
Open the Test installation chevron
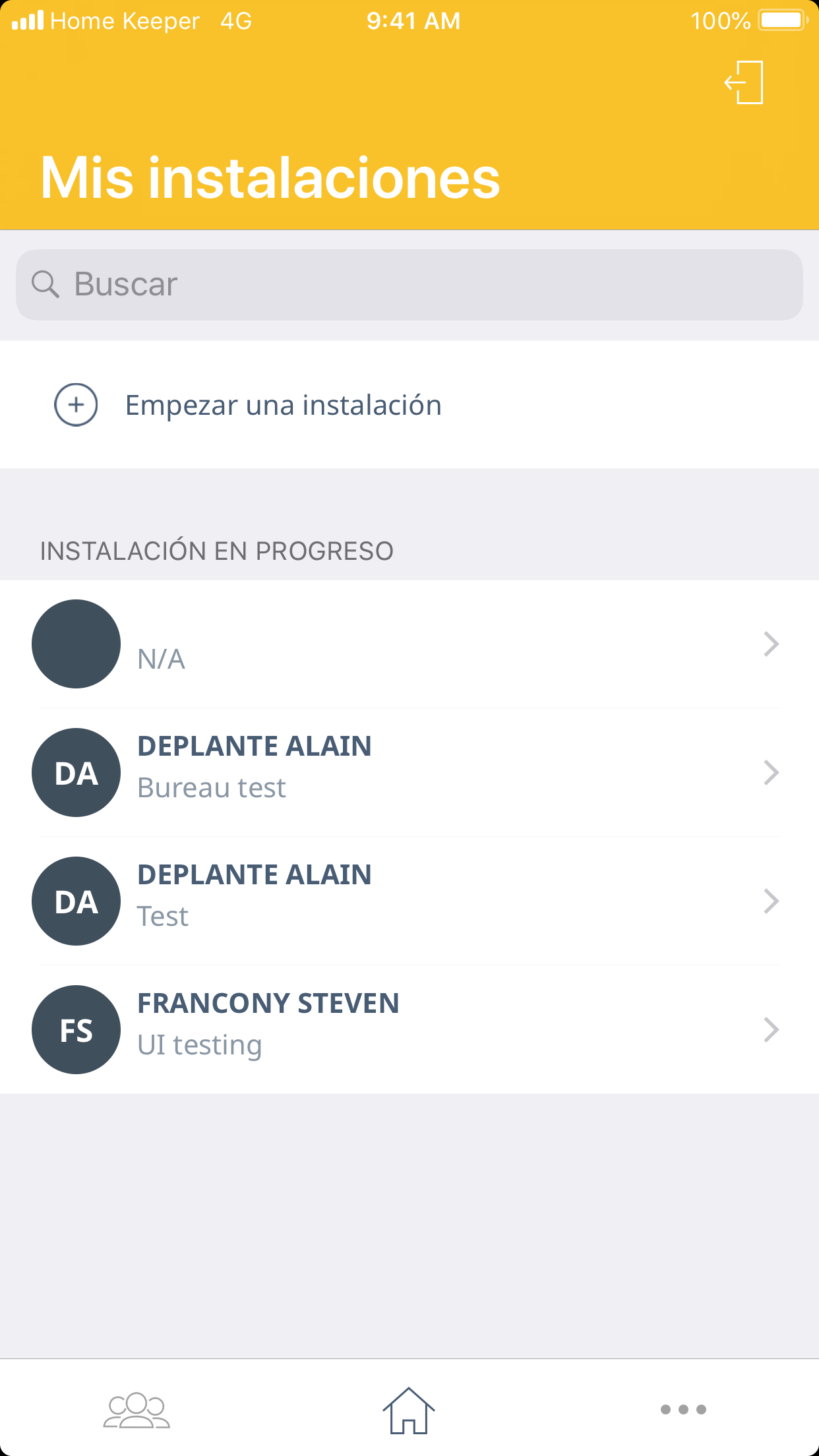click(771, 901)
